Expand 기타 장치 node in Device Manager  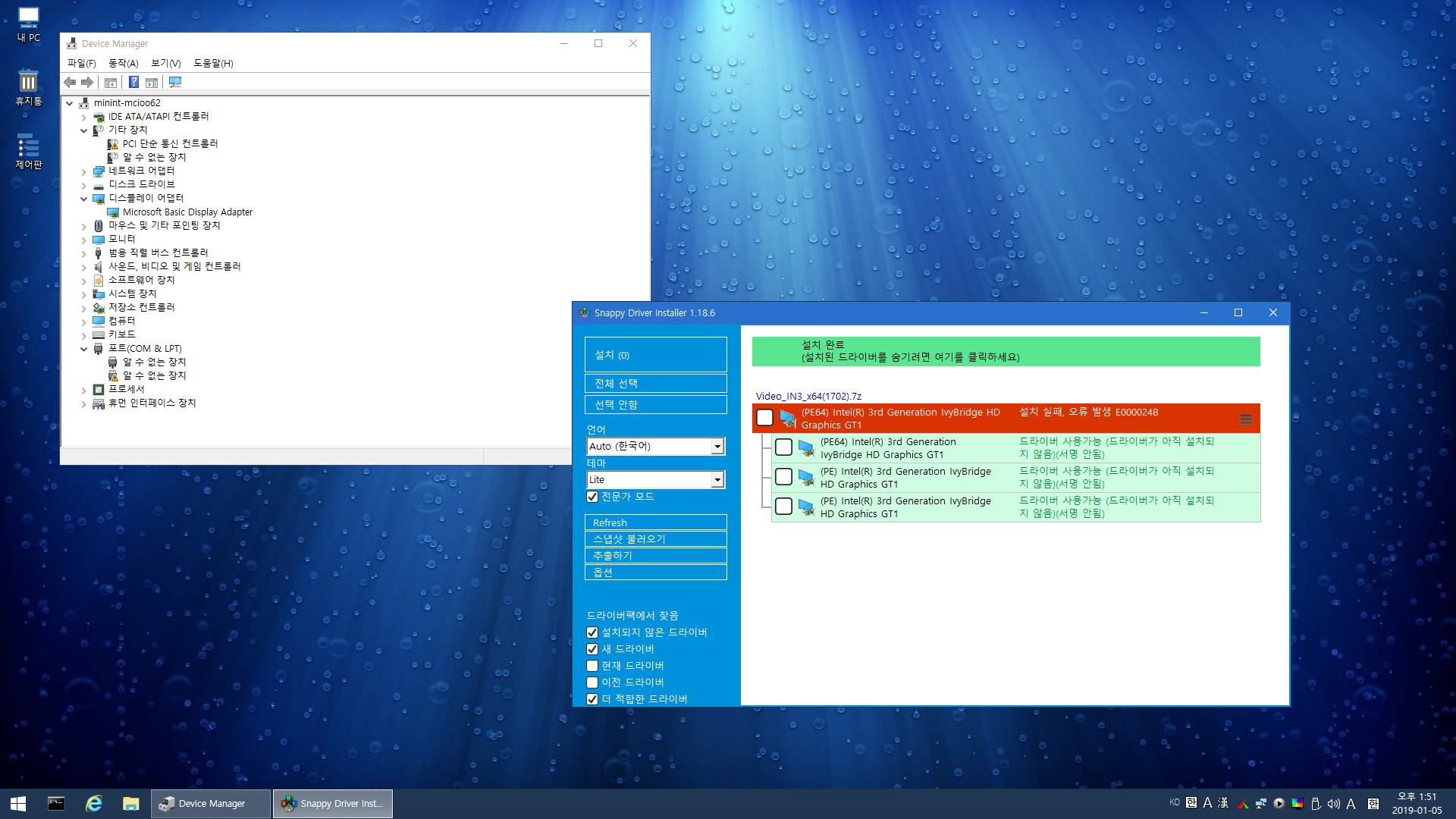[x=85, y=129]
